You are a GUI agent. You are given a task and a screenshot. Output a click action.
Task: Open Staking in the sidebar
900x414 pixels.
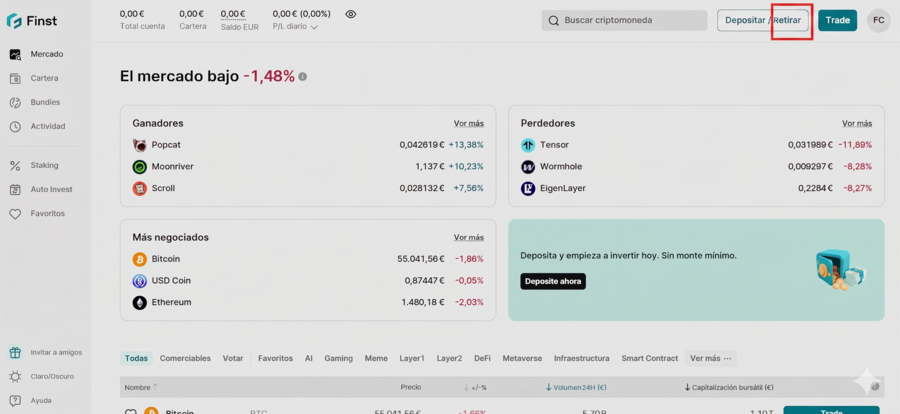point(44,166)
